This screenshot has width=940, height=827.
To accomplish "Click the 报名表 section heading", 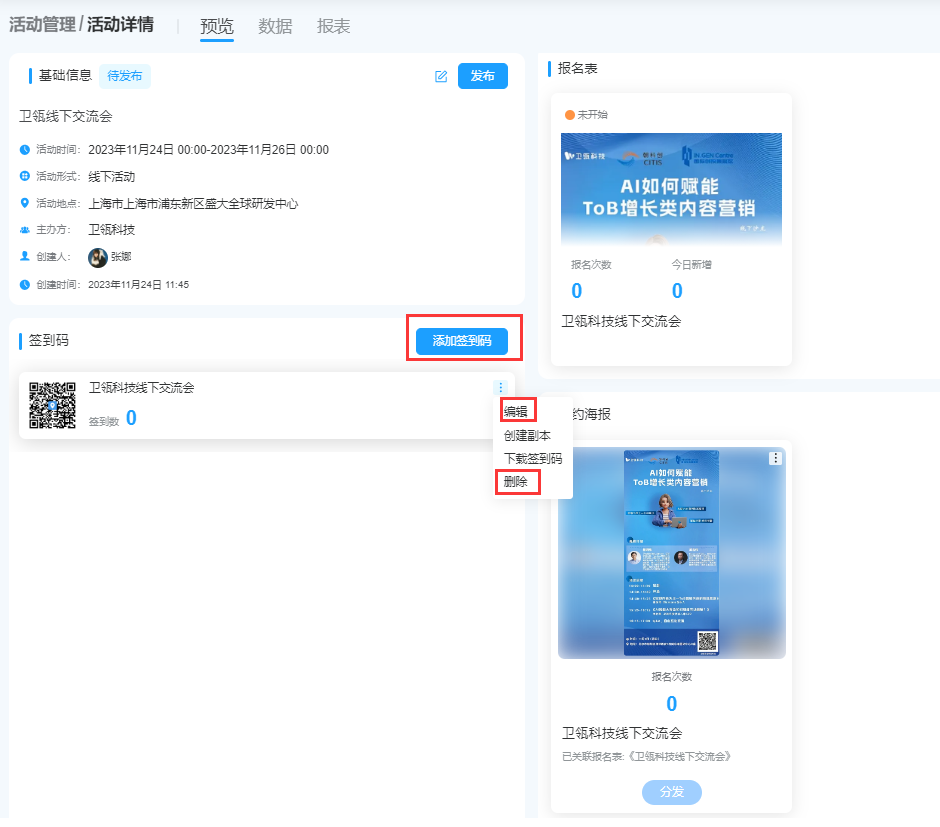I will coord(577,68).
